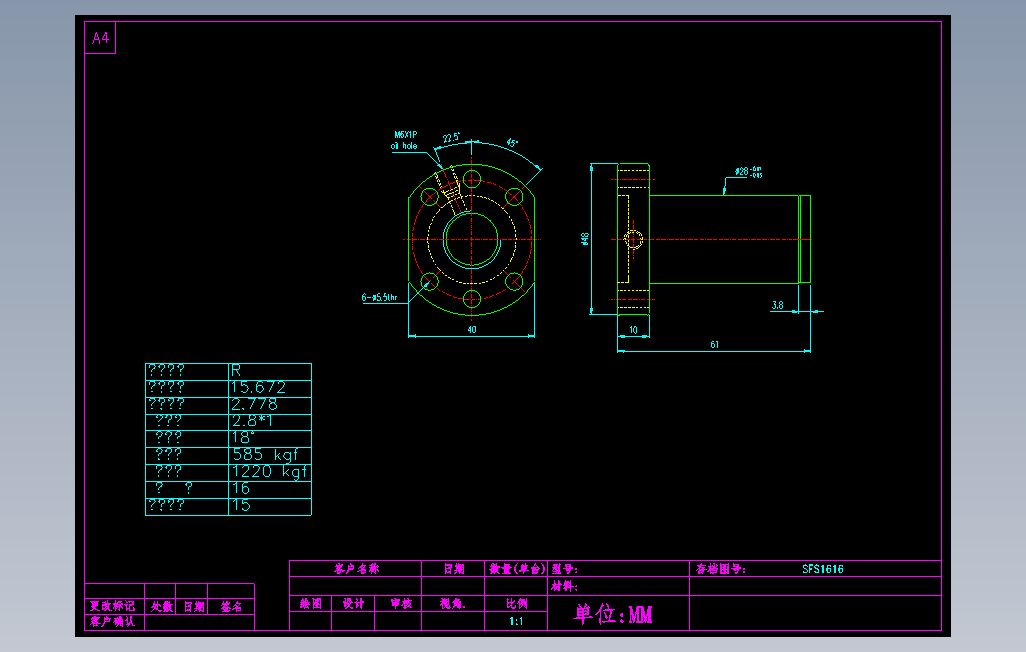
Task: Click the '更改标记' revision cell
Action: pyautogui.click(x=113, y=606)
